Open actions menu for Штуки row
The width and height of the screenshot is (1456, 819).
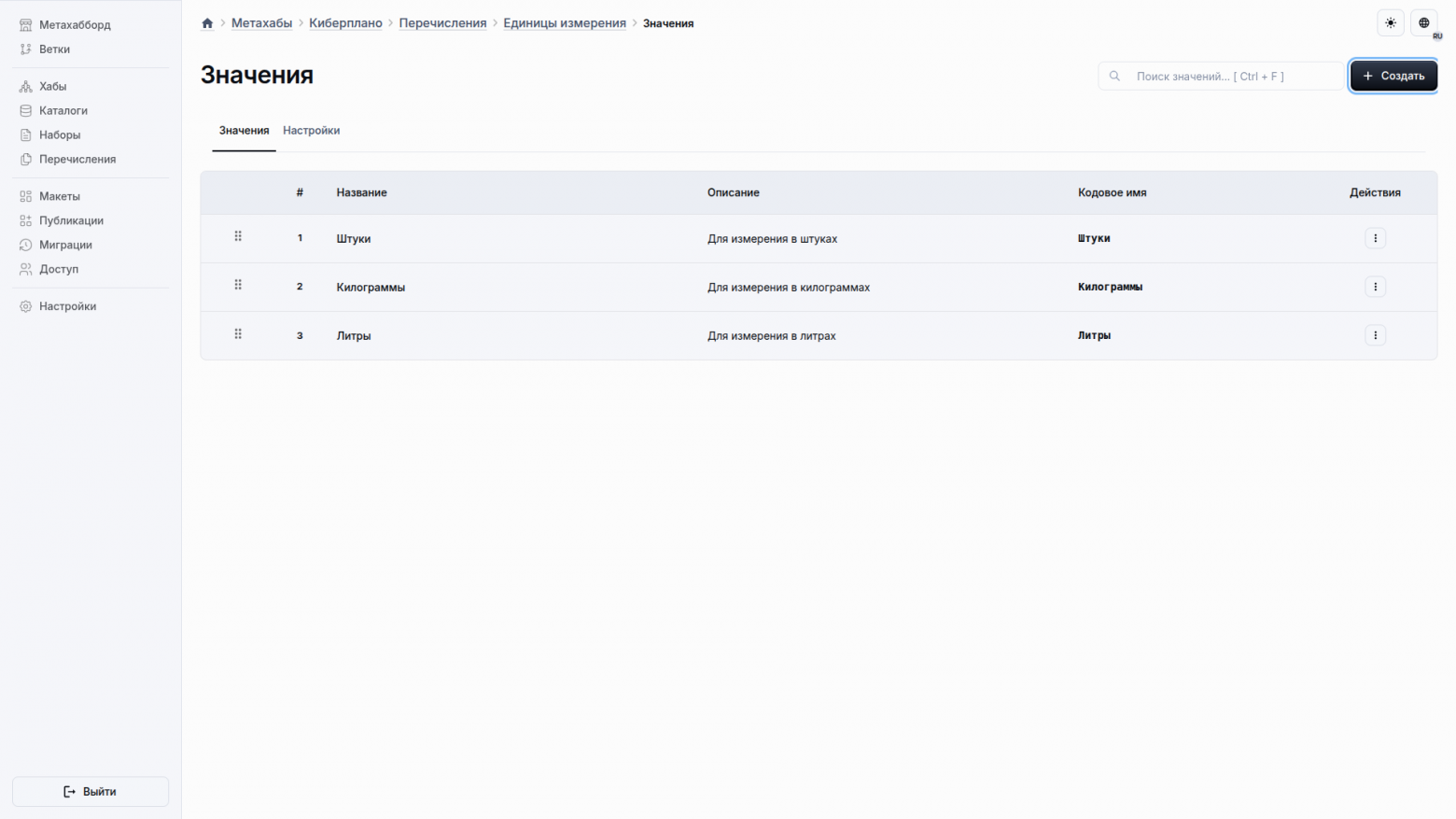[x=1375, y=238]
